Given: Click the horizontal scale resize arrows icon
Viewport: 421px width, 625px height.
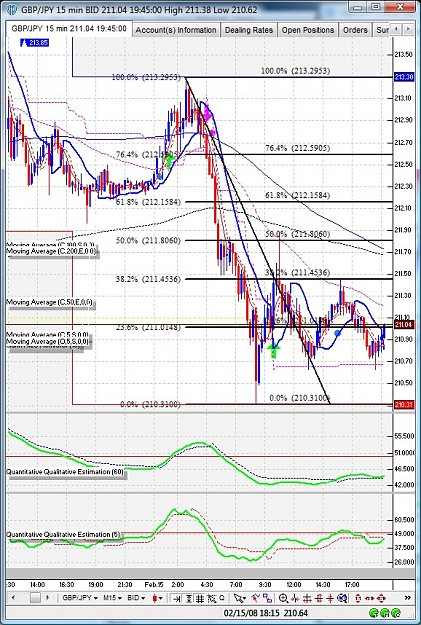Looking at the screenshot, I should click(x=370, y=598).
